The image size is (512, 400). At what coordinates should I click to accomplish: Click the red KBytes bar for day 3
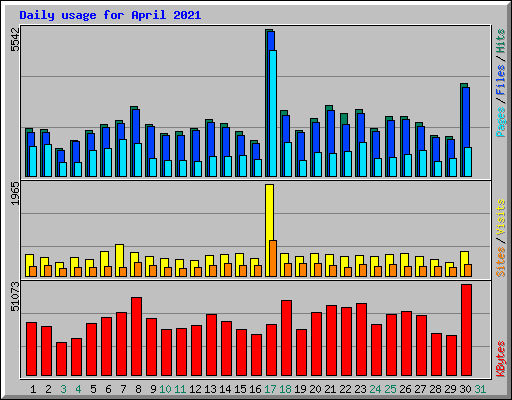[61, 359]
